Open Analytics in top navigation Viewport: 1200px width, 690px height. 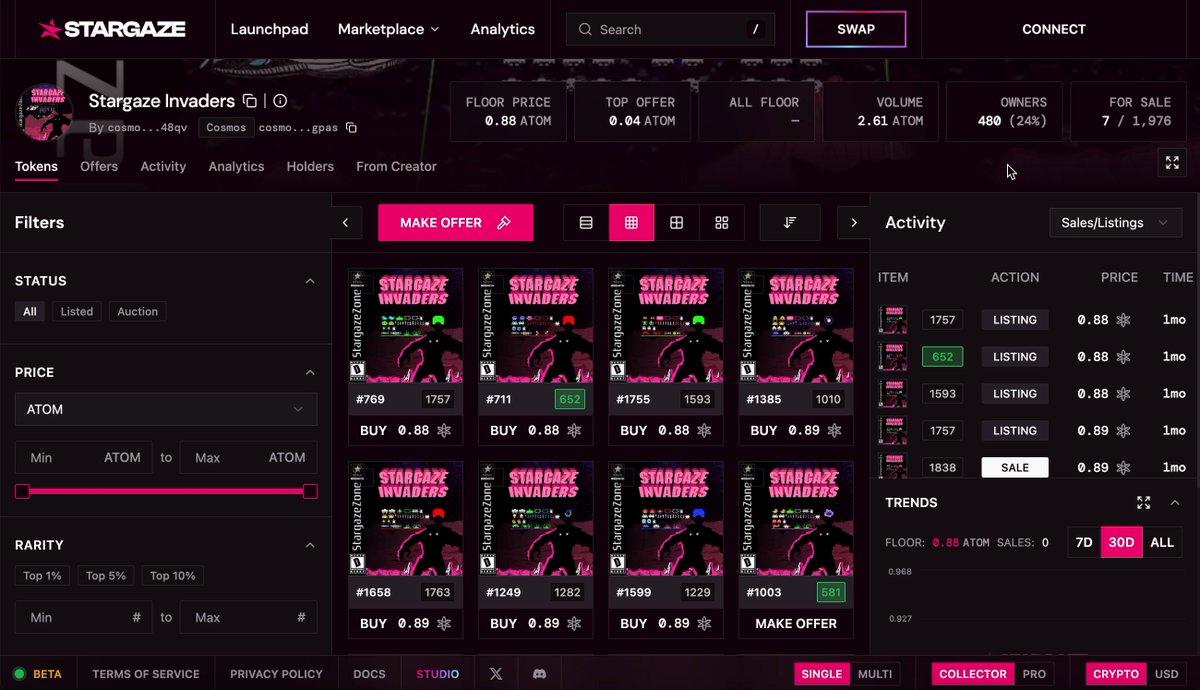502,29
